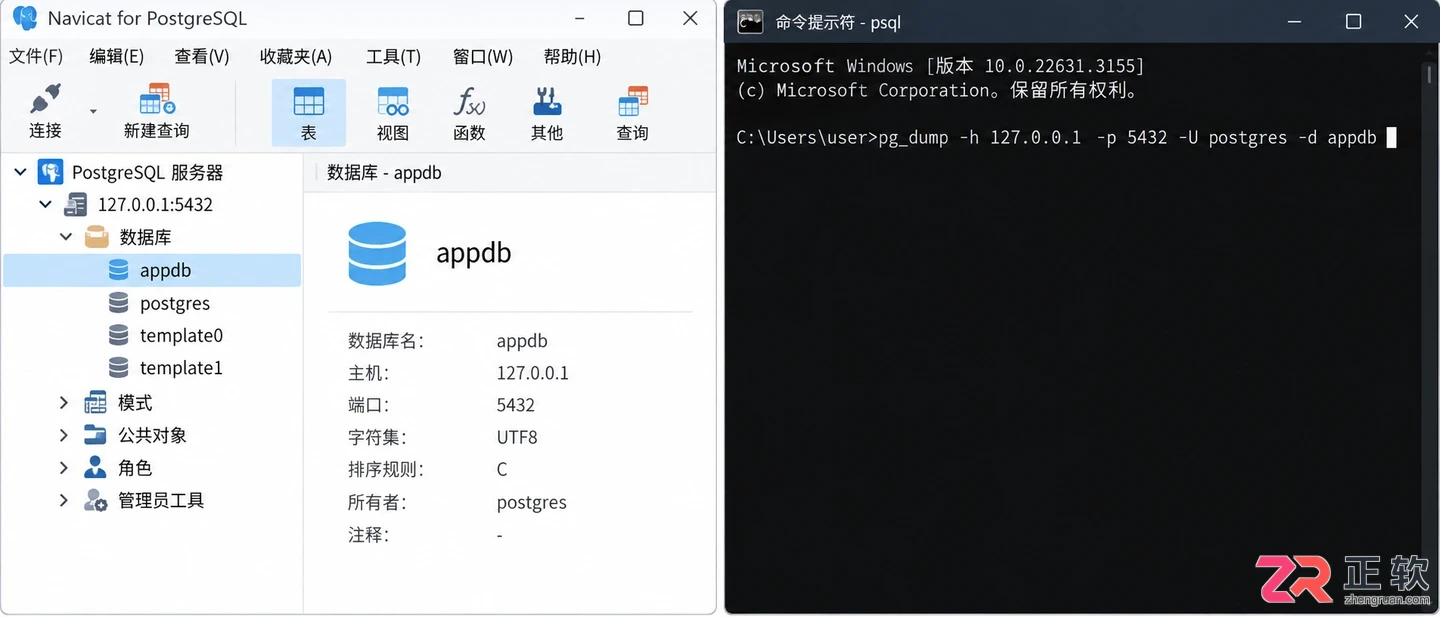The width and height of the screenshot is (1440, 617).
Task: Maximize the Navicat window
Action: (635, 18)
